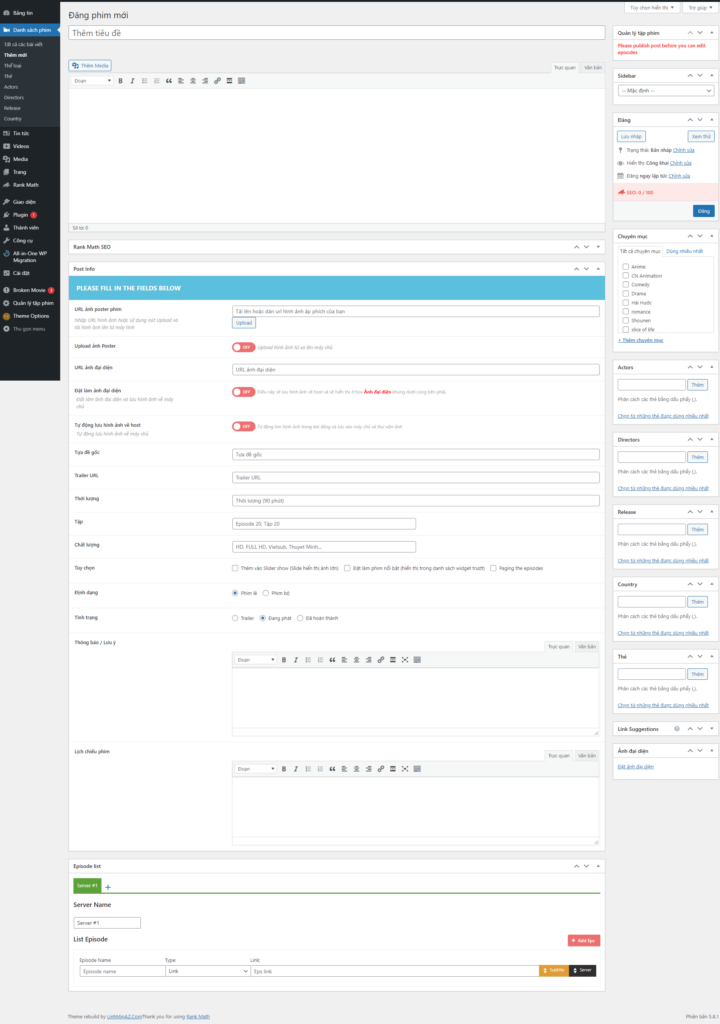Open Dùng nhiều nhất category tab
The image size is (720, 1024).
(684, 251)
